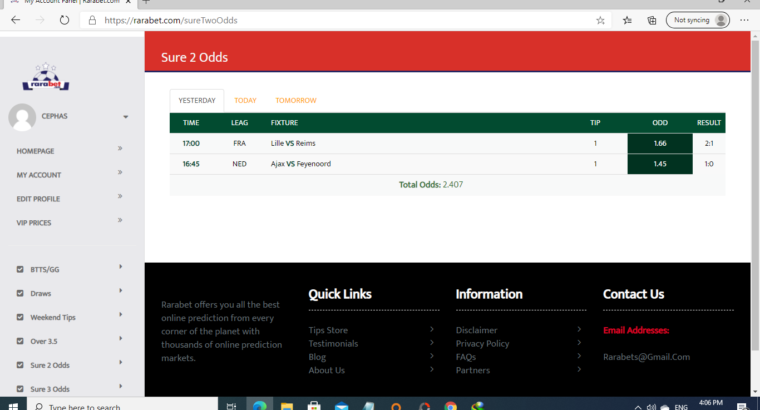Open Google Chrome from the taskbar
The image size is (760, 410).
451,406
